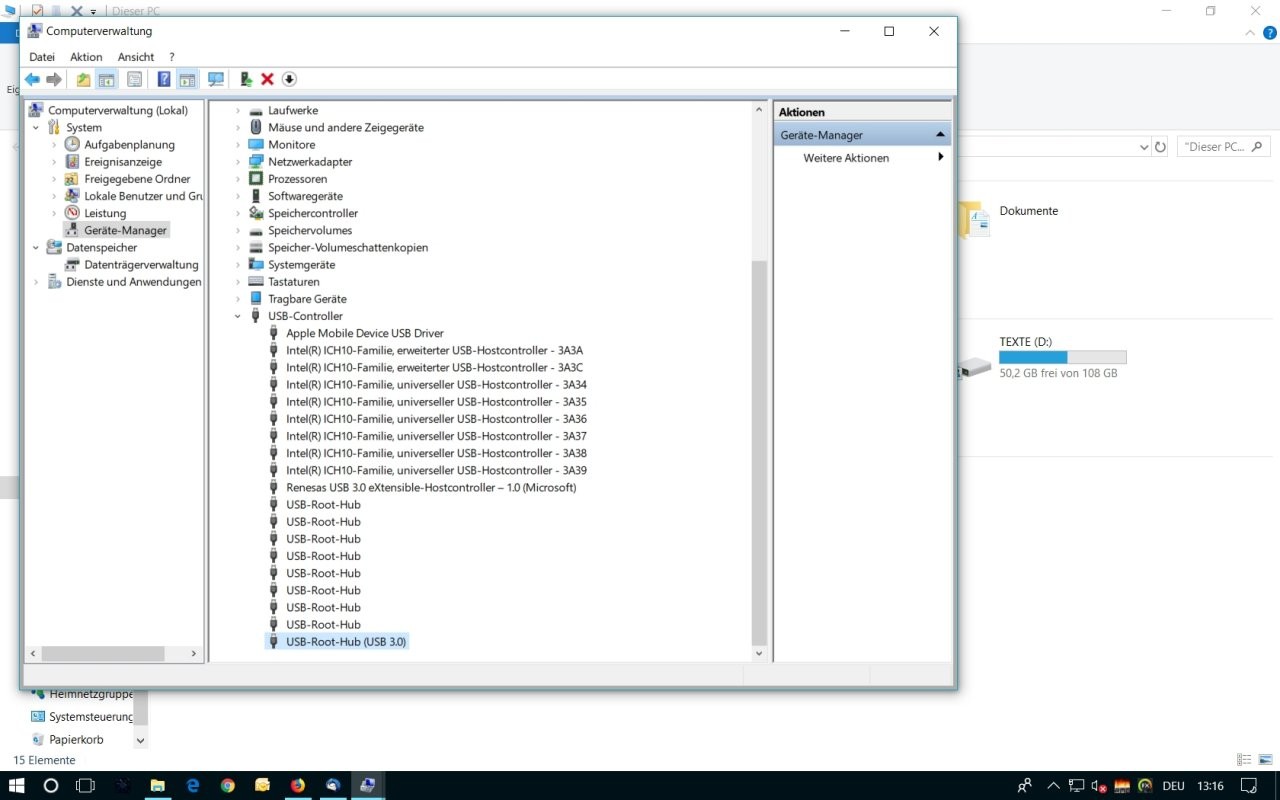Open Papierkorb in Explorer navigation pane
This screenshot has height=800, width=1280.
(x=76, y=739)
